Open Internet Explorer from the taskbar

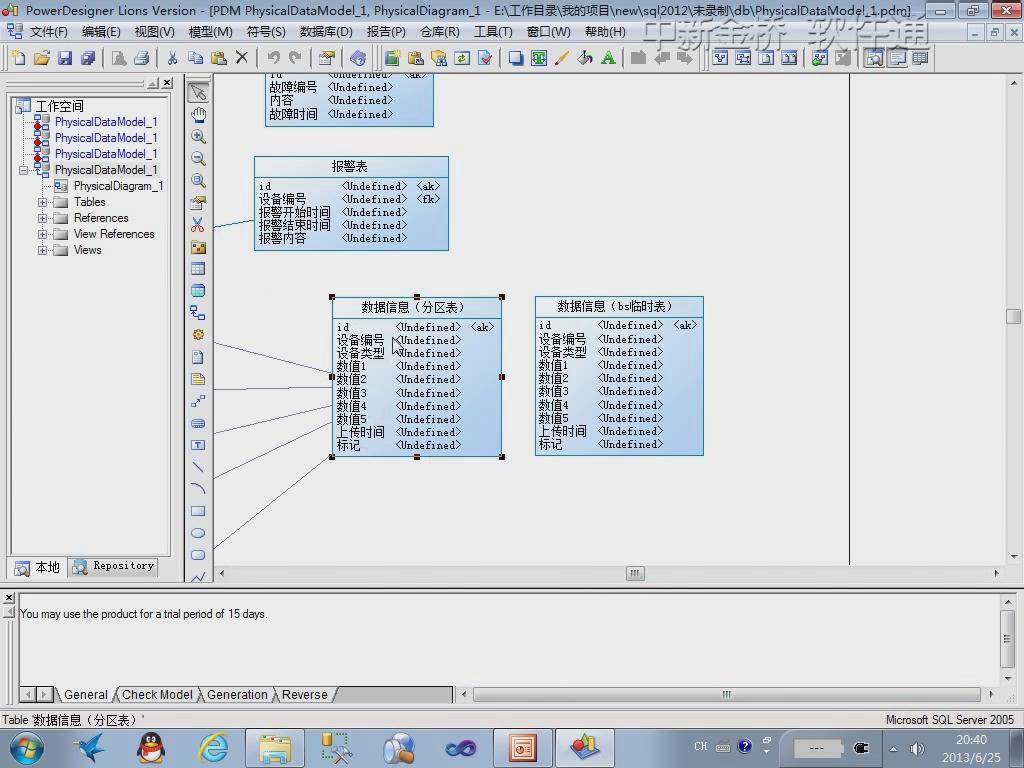214,748
